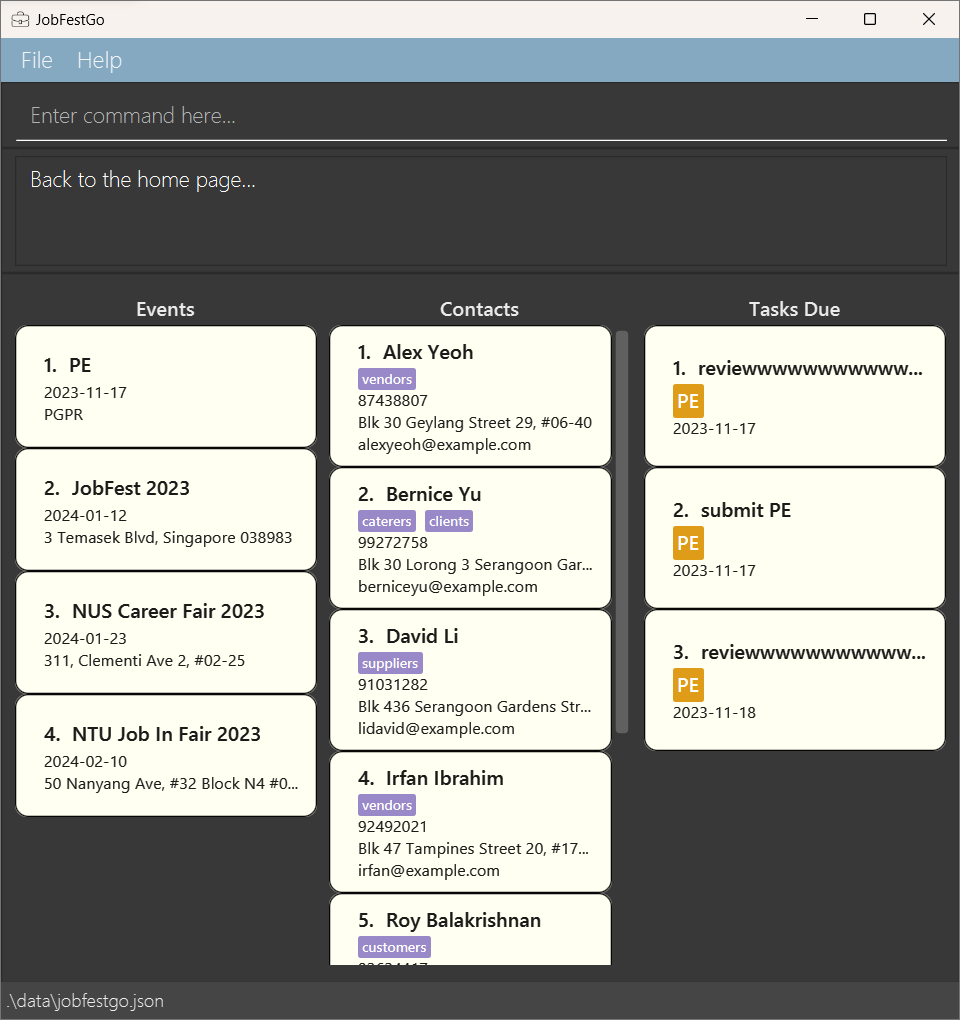Click the PE badge on task 3

[x=688, y=685]
